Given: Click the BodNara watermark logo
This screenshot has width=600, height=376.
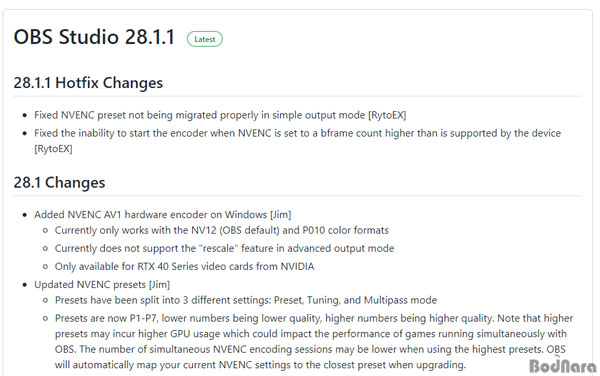Looking at the screenshot, I should (x=562, y=365).
